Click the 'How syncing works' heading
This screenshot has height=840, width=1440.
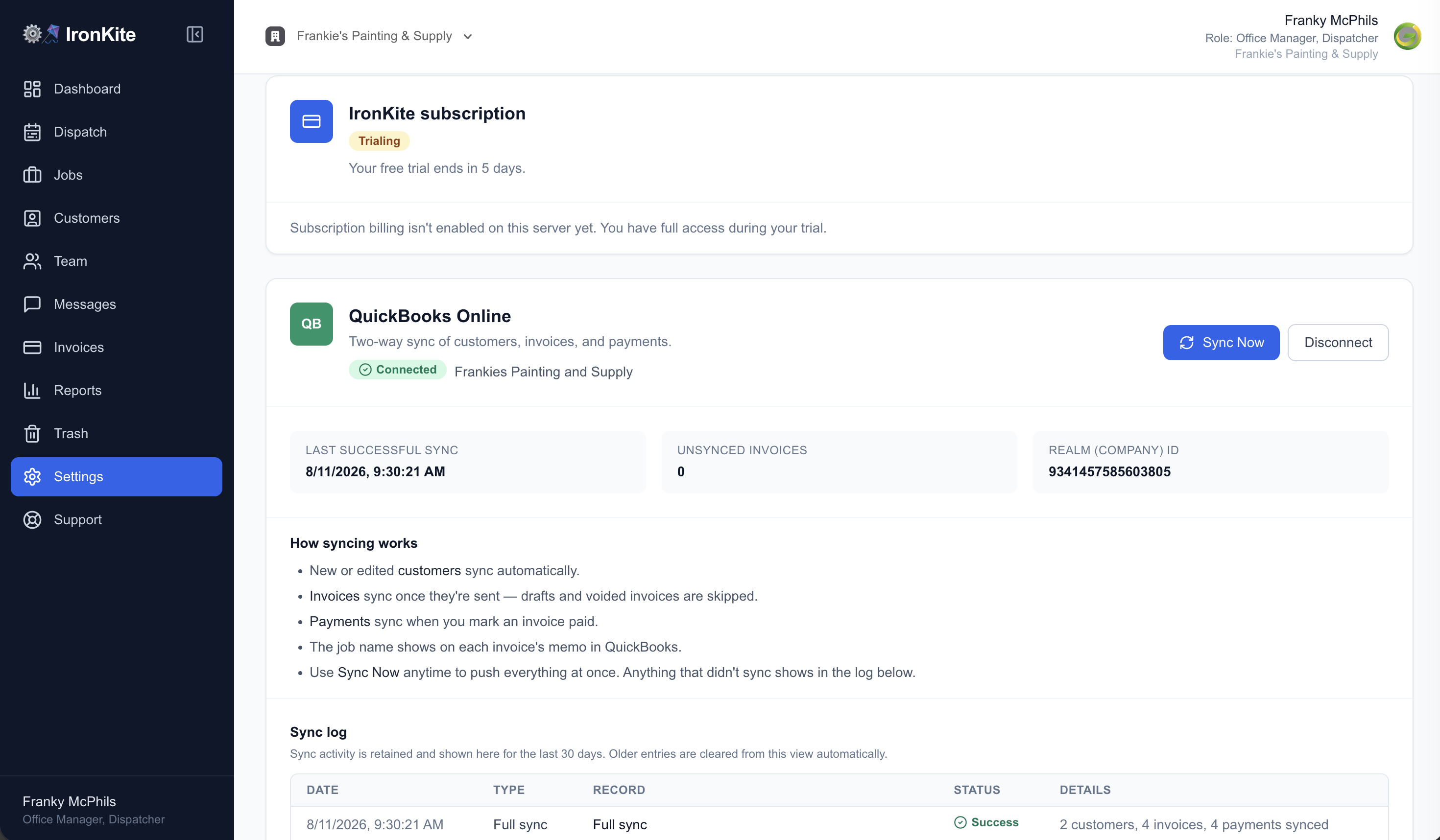coord(354,543)
